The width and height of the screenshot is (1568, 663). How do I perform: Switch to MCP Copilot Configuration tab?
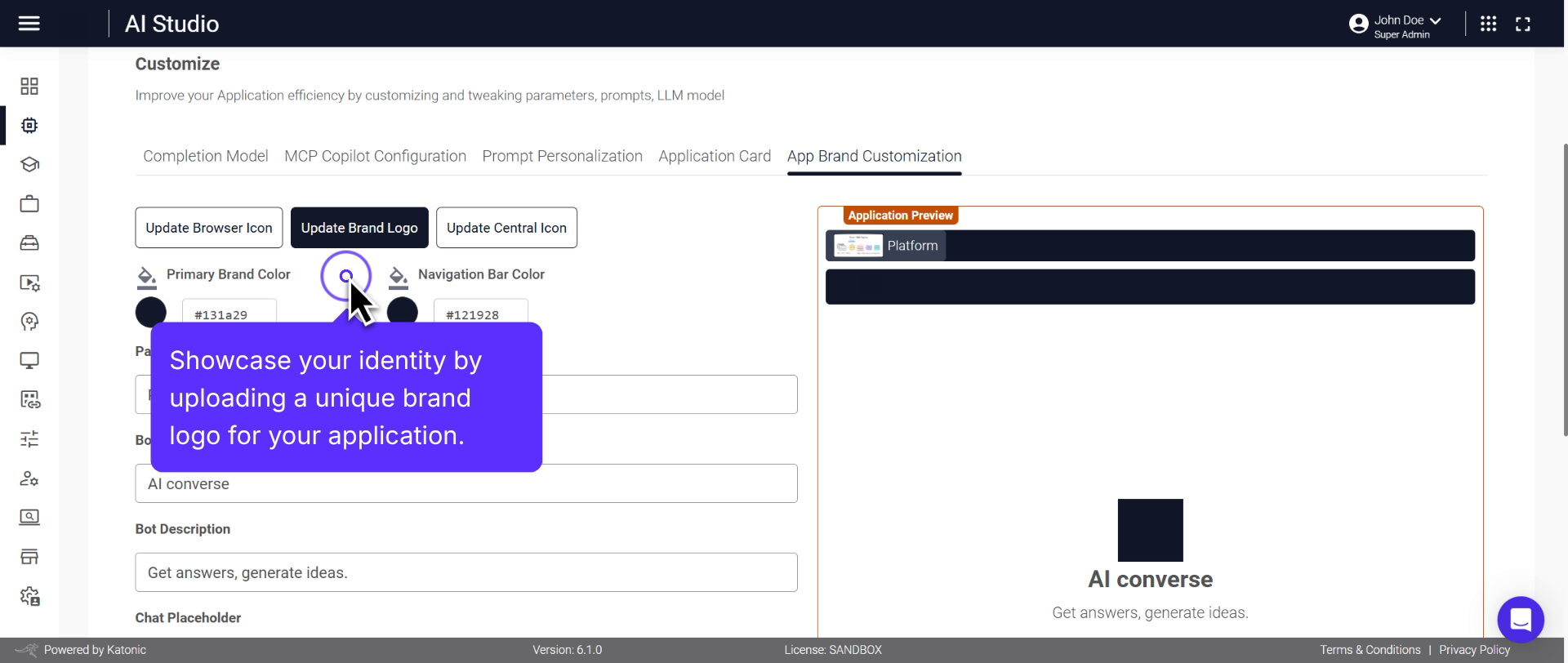point(376,156)
